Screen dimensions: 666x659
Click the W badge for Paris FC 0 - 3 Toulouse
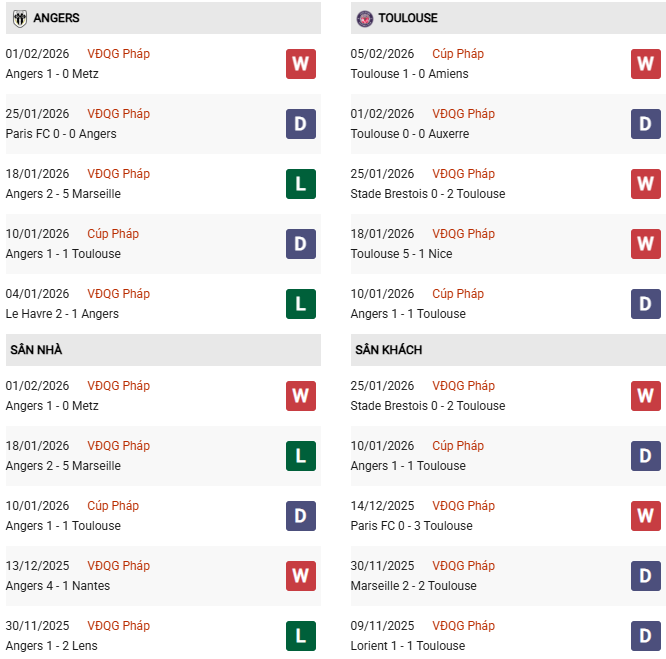coord(646,516)
